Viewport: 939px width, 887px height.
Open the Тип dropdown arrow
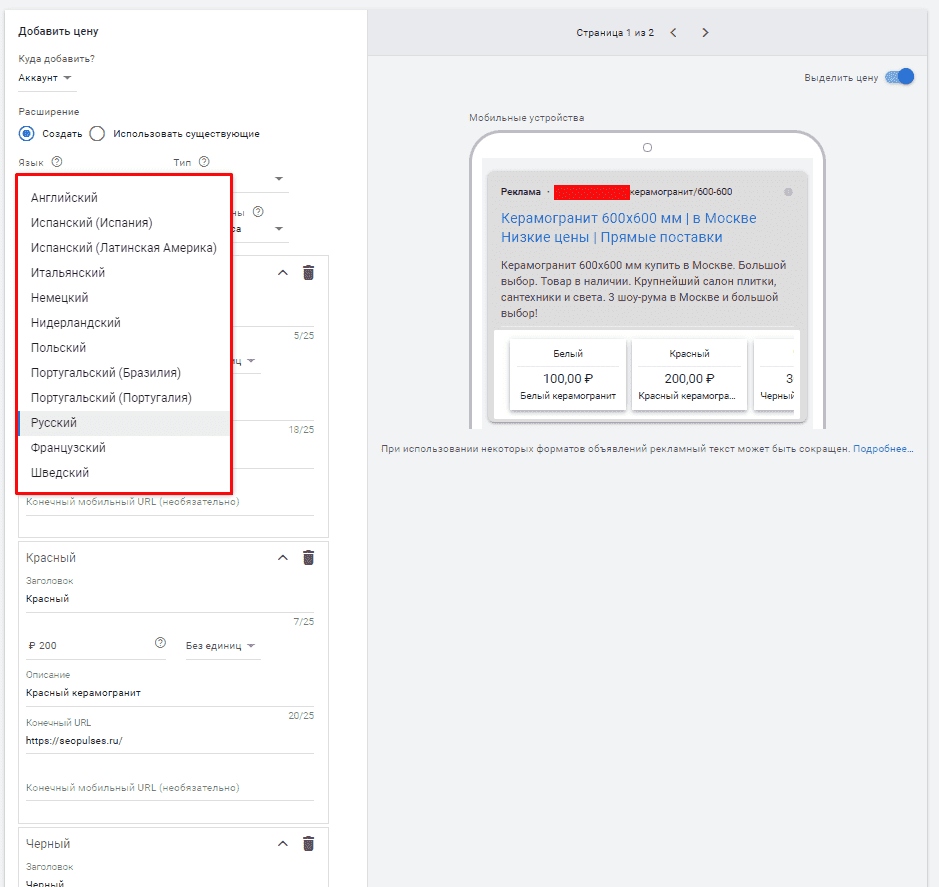278,178
